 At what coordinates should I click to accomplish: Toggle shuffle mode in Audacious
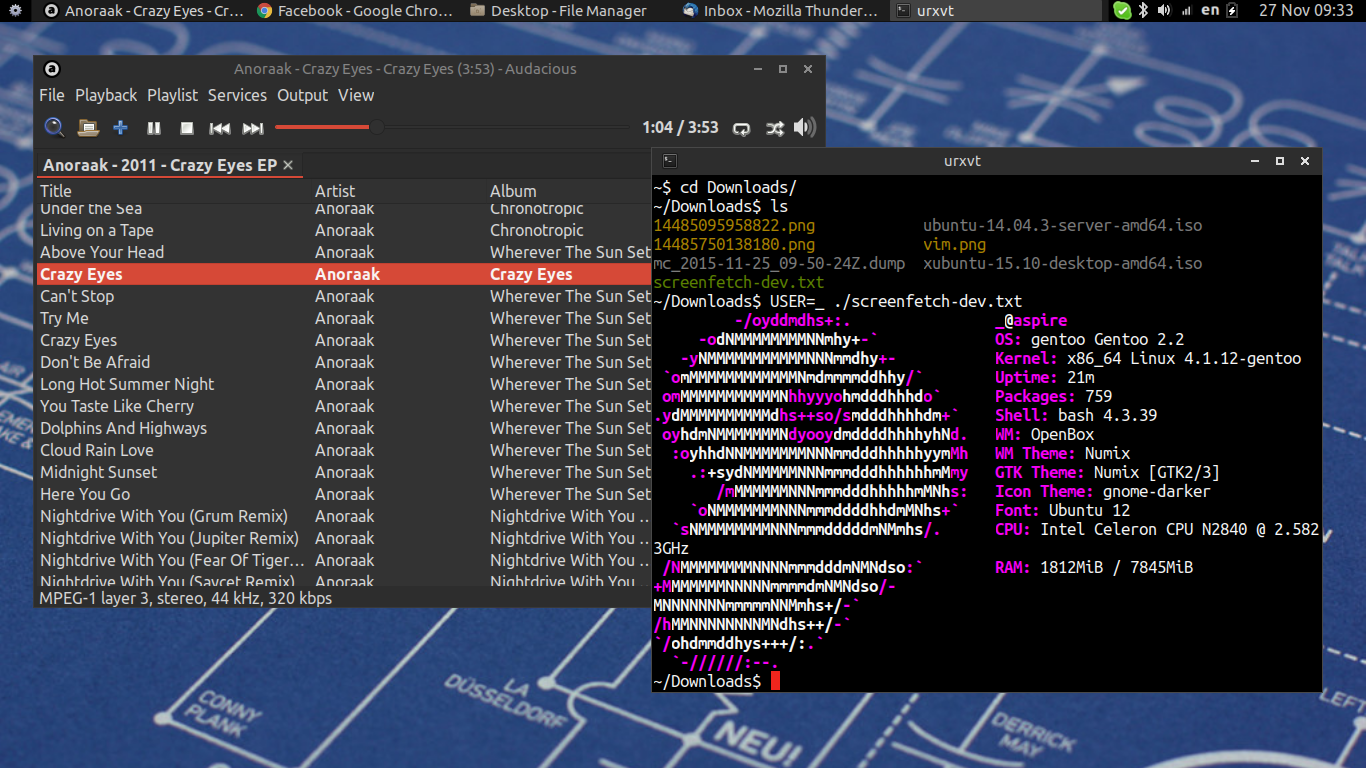(775, 128)
